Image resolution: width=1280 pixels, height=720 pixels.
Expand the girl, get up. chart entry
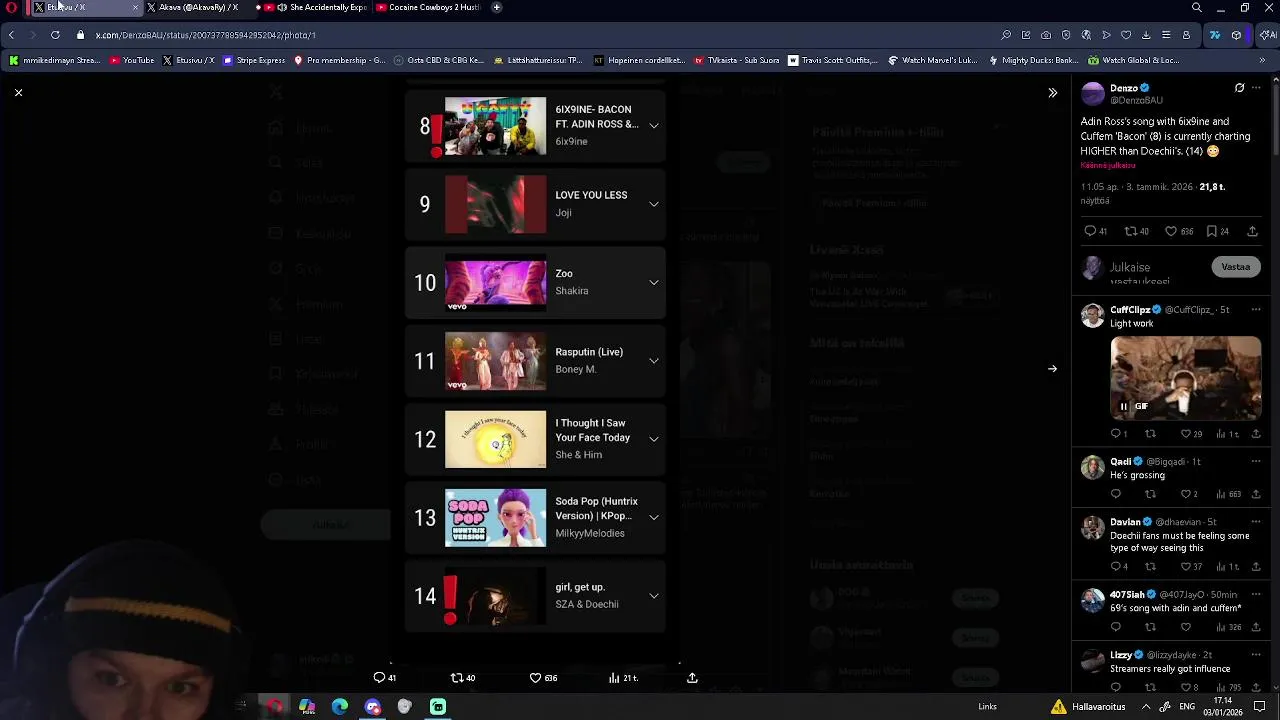pos(653,596)
